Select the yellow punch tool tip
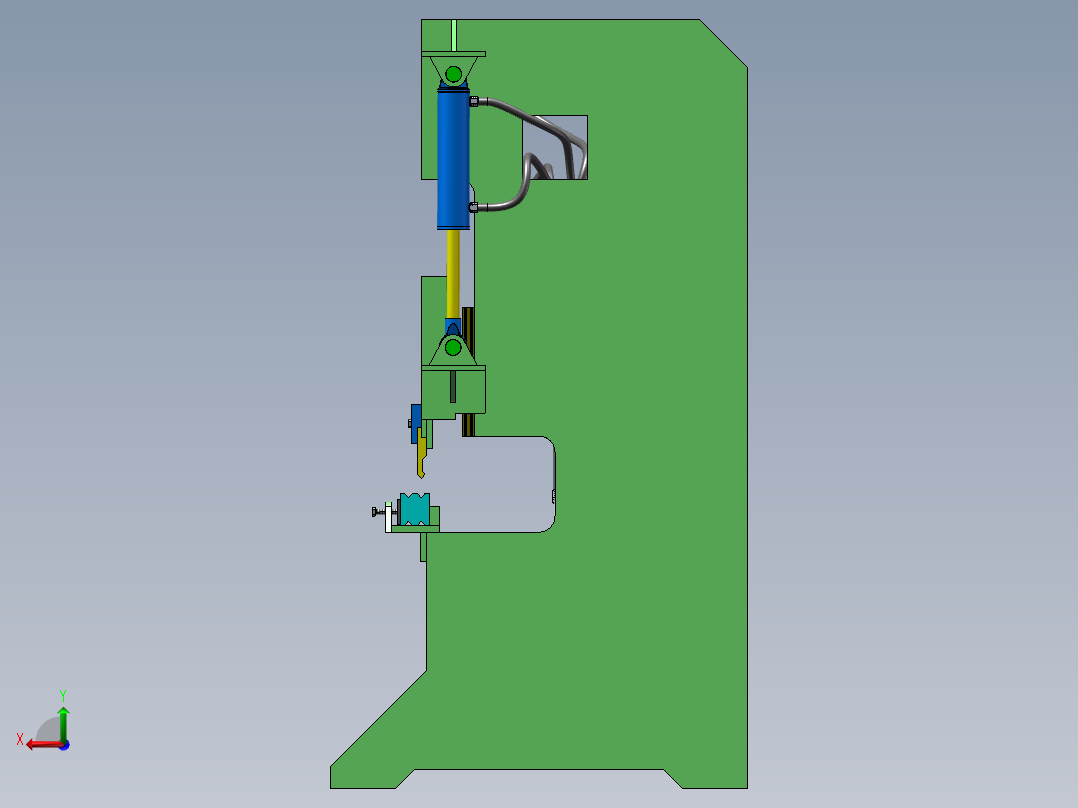Viewport: 1078px width, 808px height. (x=421, y=454)
